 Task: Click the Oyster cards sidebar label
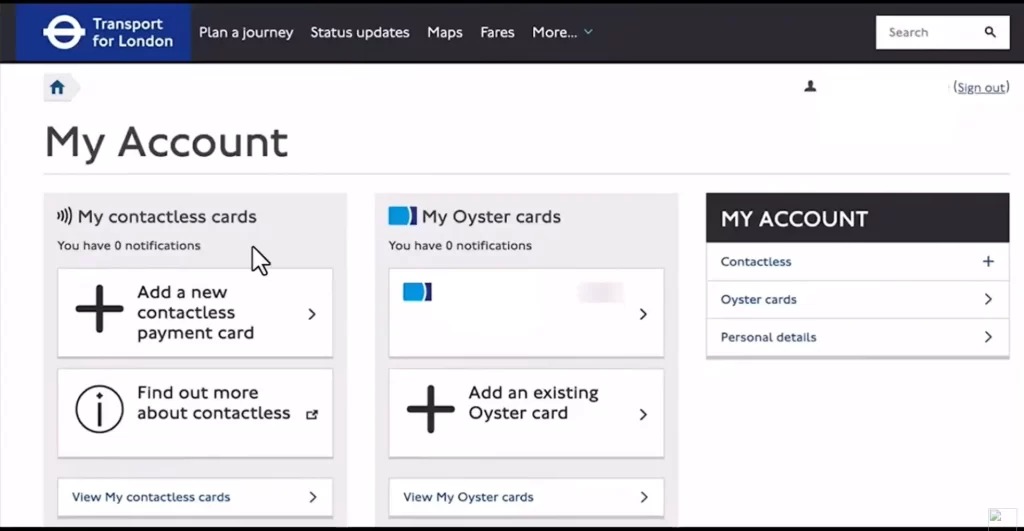[x=758, y=299]
